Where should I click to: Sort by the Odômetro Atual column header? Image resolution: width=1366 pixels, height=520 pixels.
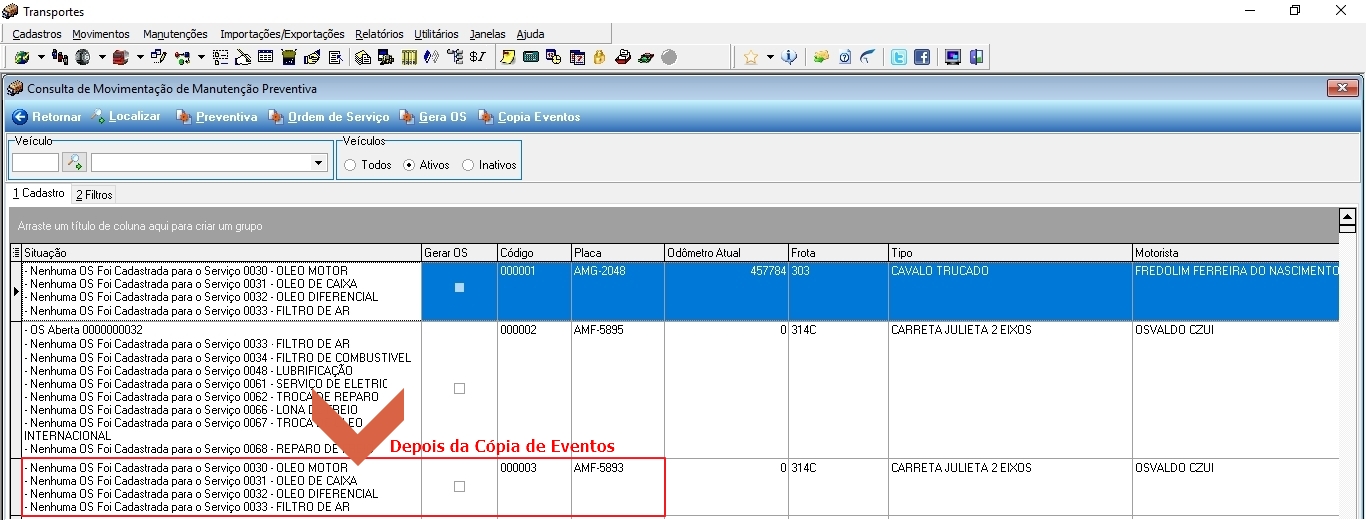coord(726,253)
